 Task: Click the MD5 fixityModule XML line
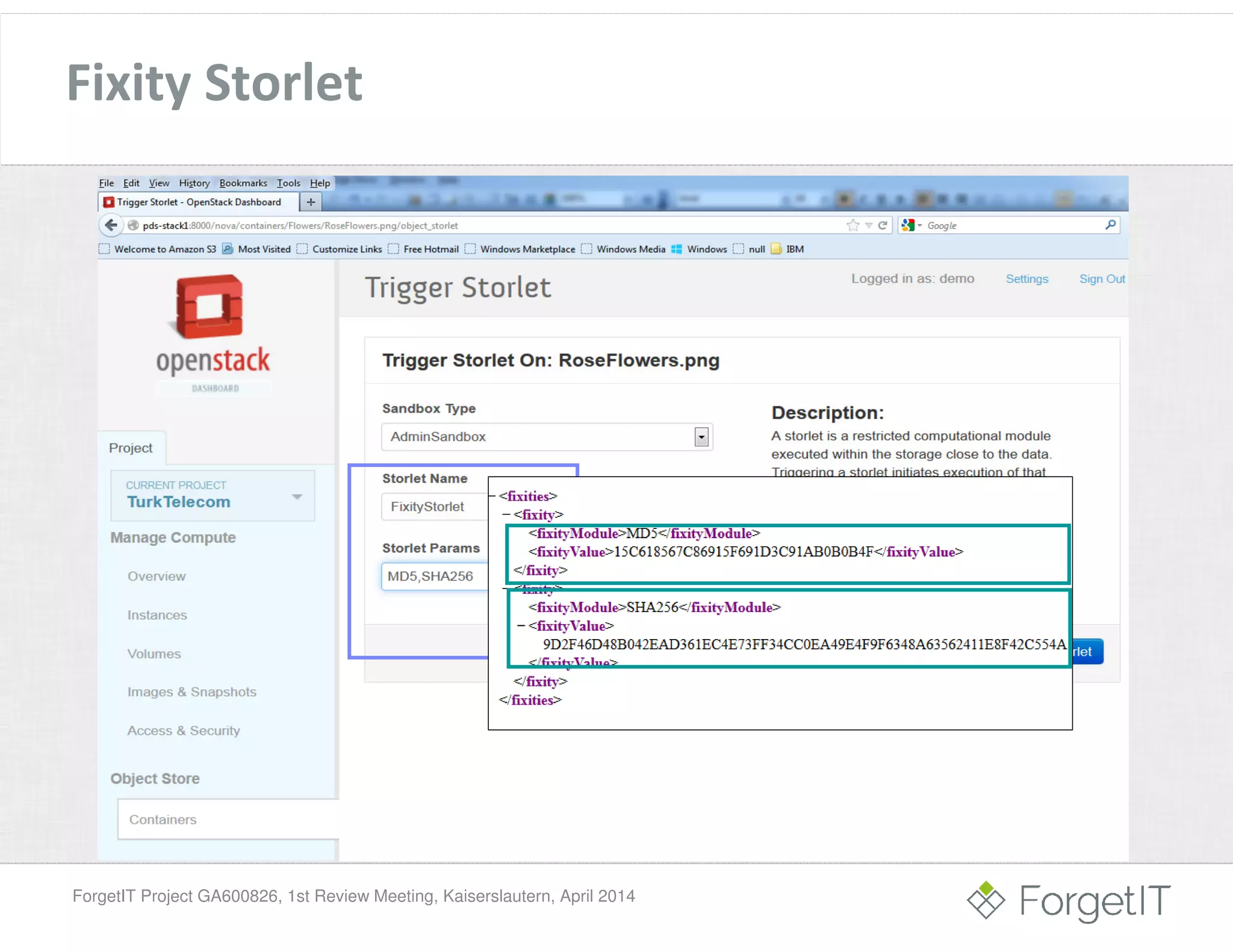coord(644,534)
